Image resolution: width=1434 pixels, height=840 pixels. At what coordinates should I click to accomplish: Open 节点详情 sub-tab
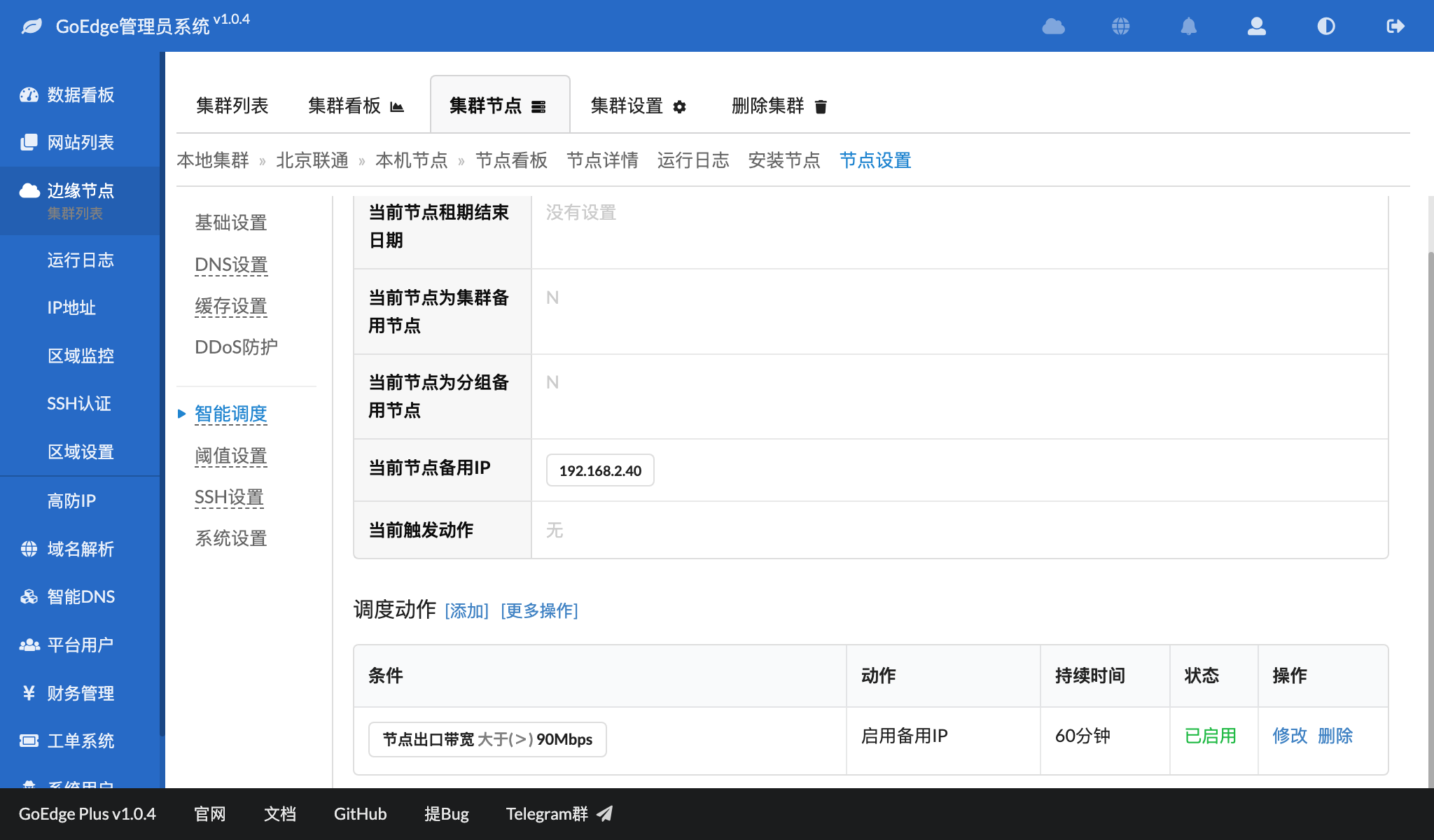coord(603,161)
